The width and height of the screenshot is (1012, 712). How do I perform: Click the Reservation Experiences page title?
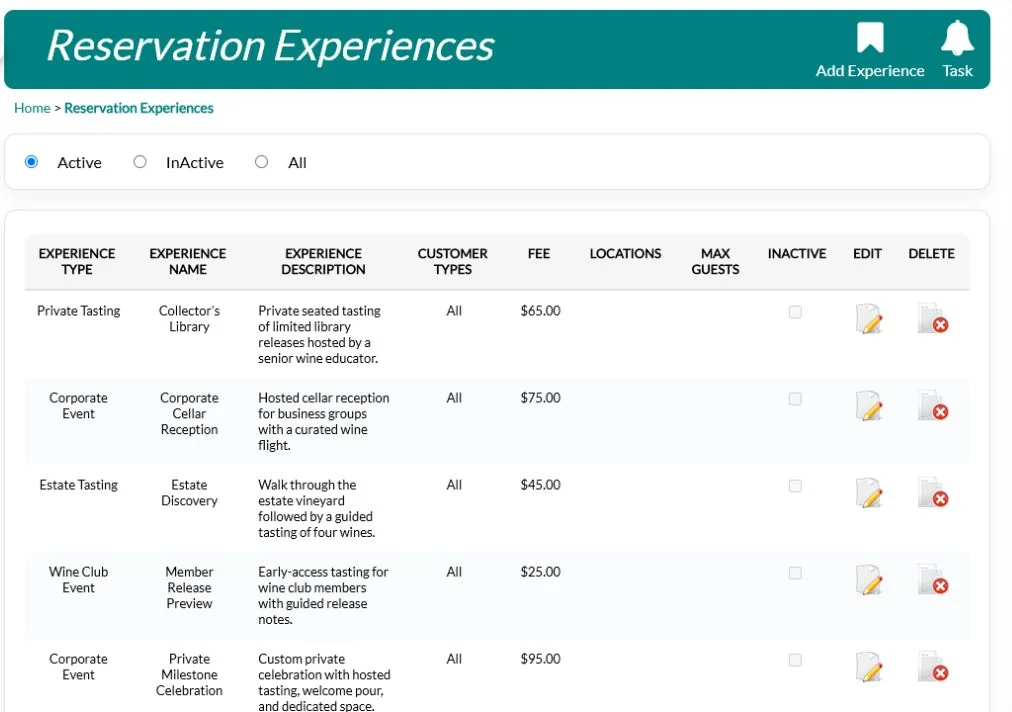coord(270,46)
